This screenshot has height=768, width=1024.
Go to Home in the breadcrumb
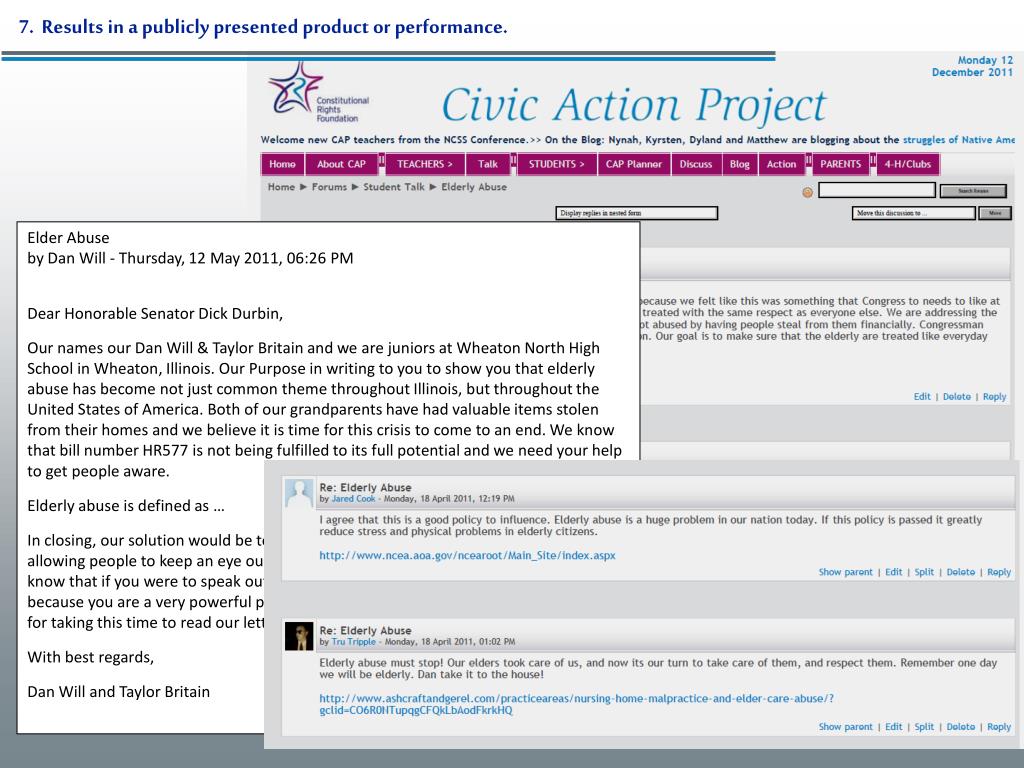[281, 187]
